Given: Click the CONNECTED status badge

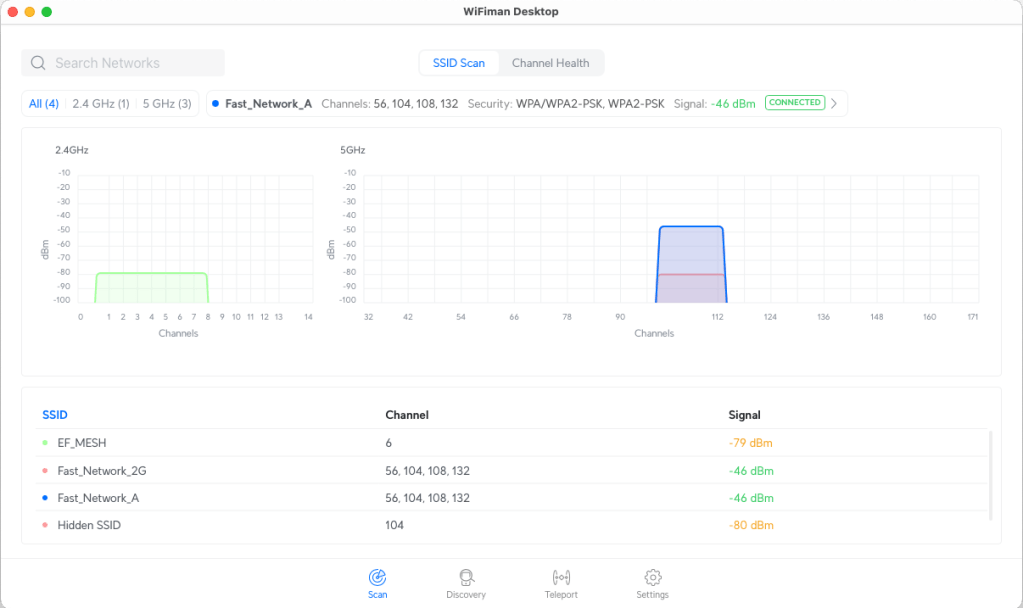Looking at the screenshot, I should [795, 103].
